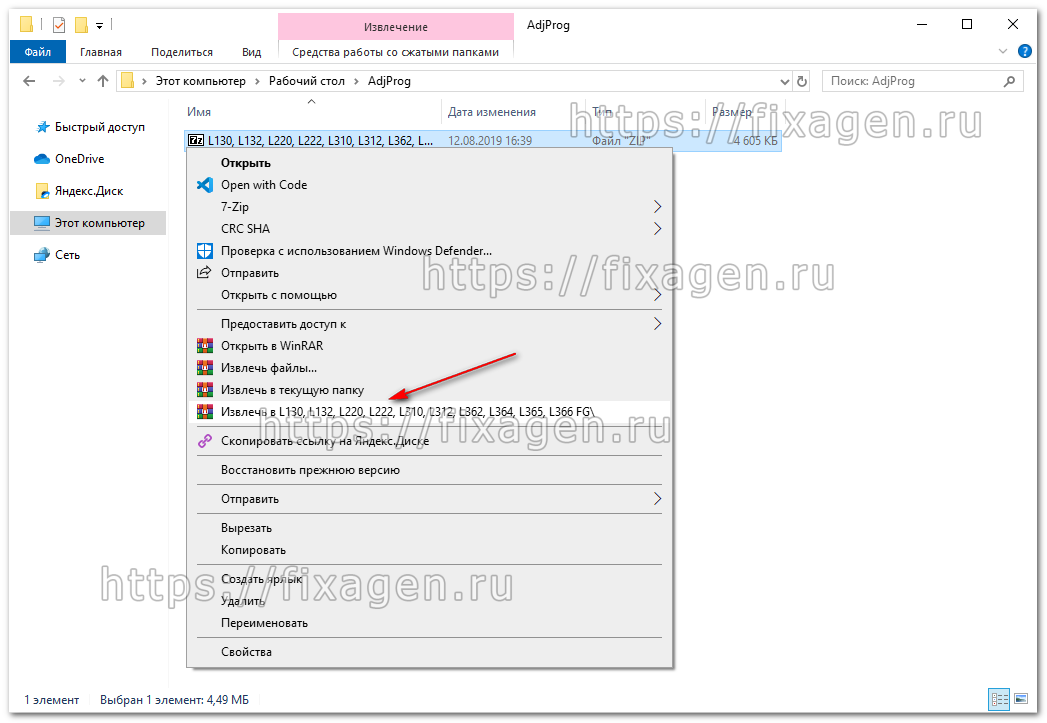Click the VS Code icon next to Open with Code
The width and height of the screenshot is (1047, 723).
point(204,185)
